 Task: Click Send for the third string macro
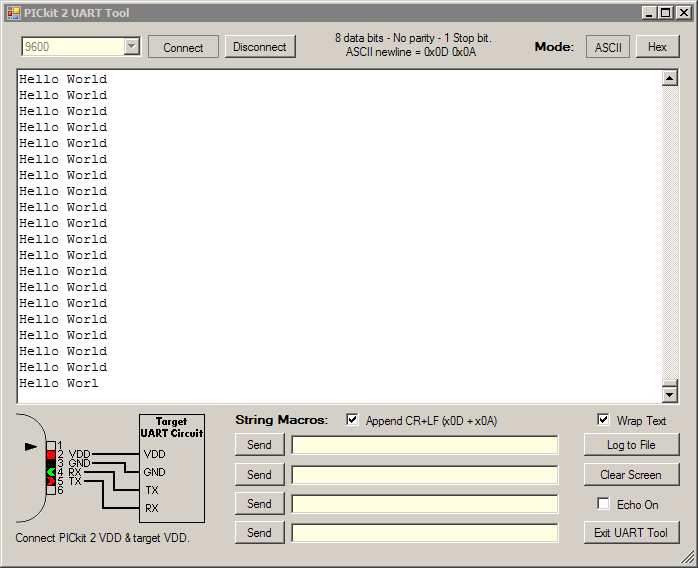click(260, 504)
